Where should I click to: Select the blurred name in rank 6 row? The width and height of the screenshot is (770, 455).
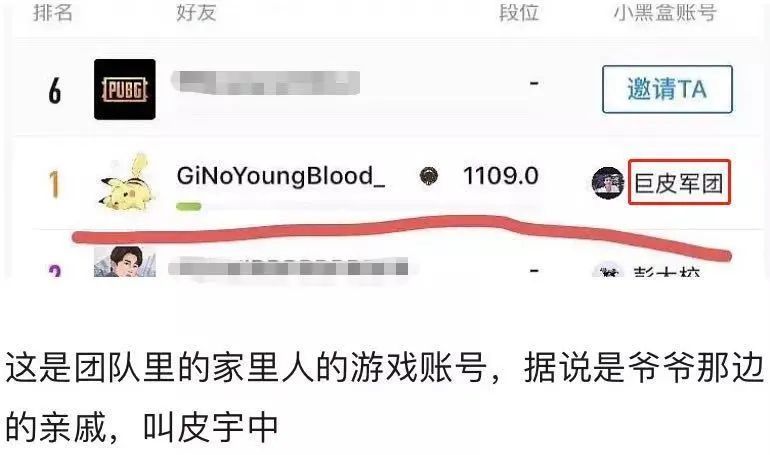pyautogui.click(x=266, y=82)
